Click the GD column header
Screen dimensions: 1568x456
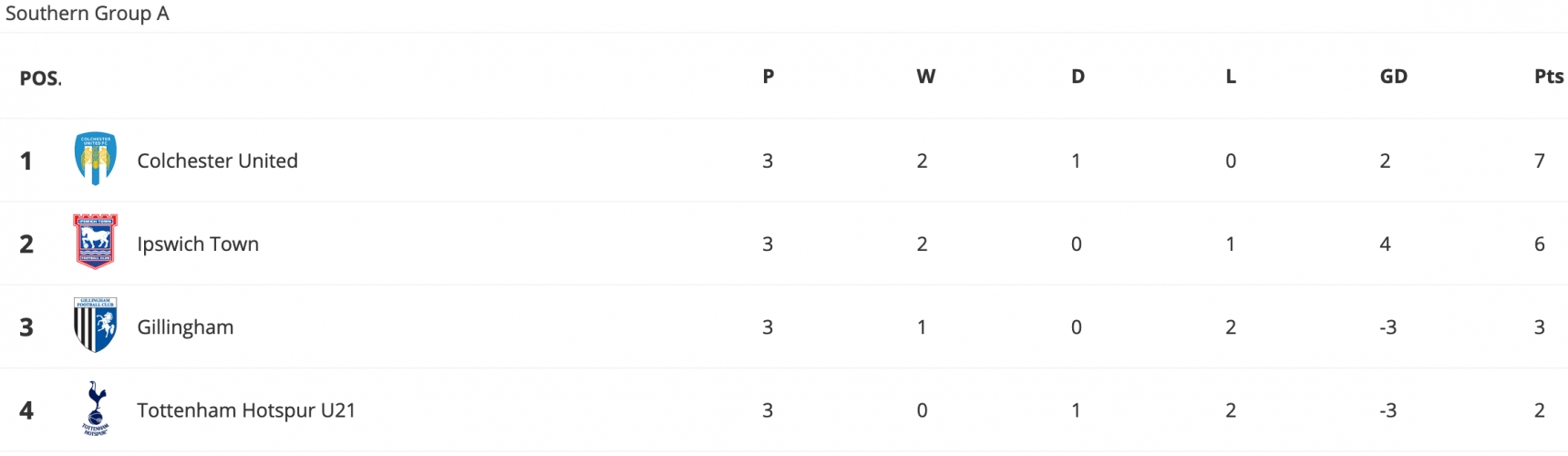coord(1394,77)
